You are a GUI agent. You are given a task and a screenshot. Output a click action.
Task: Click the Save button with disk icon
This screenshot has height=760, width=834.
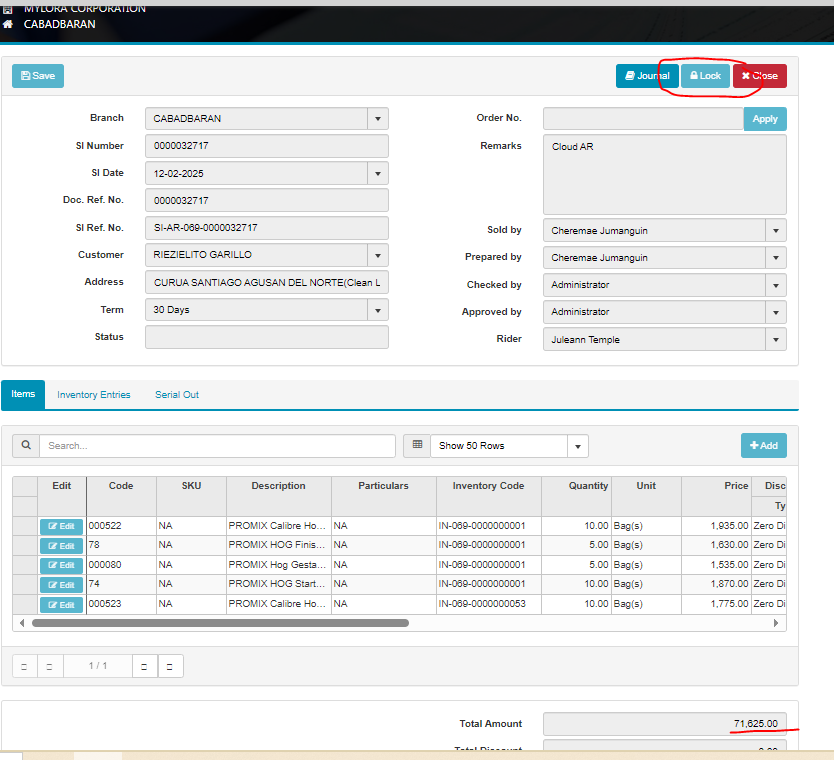(x=38, y=76)
